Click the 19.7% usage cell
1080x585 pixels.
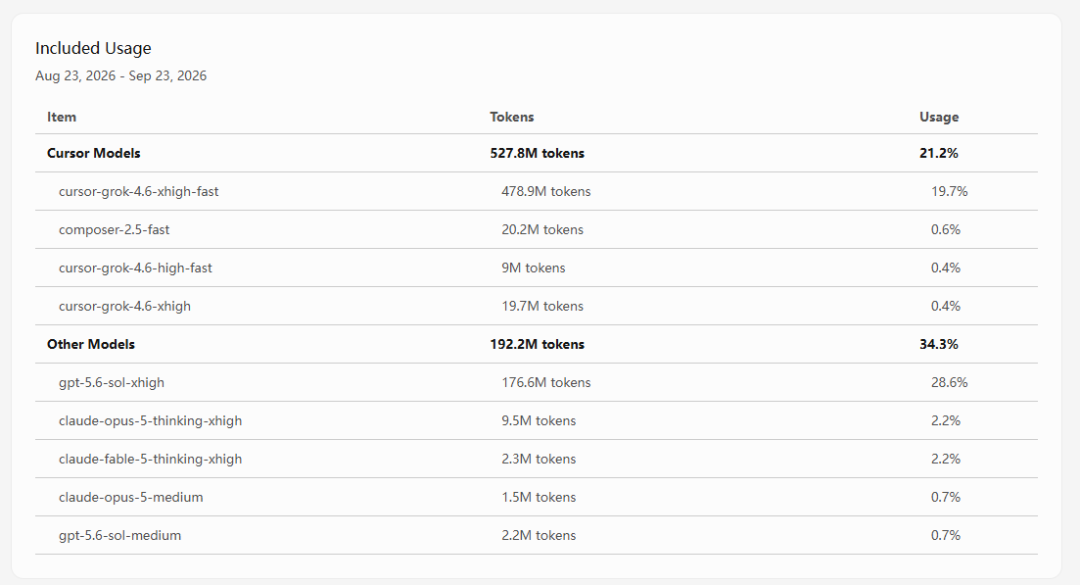point(949,192)
